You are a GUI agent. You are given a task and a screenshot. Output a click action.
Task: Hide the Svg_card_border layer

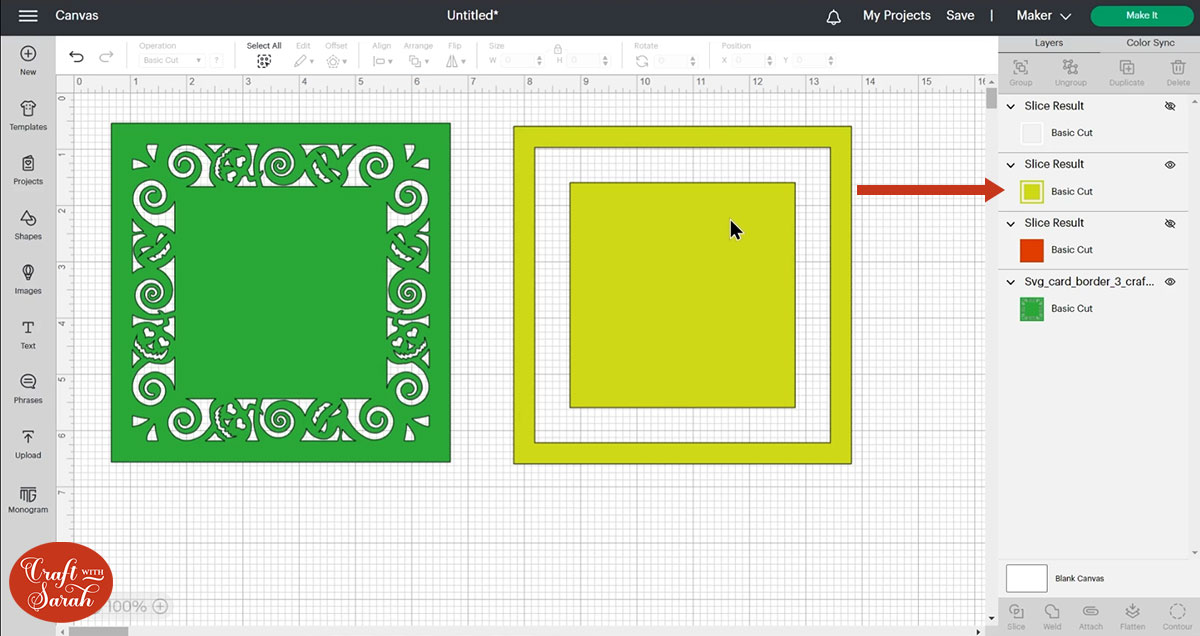click(1170, 282)
